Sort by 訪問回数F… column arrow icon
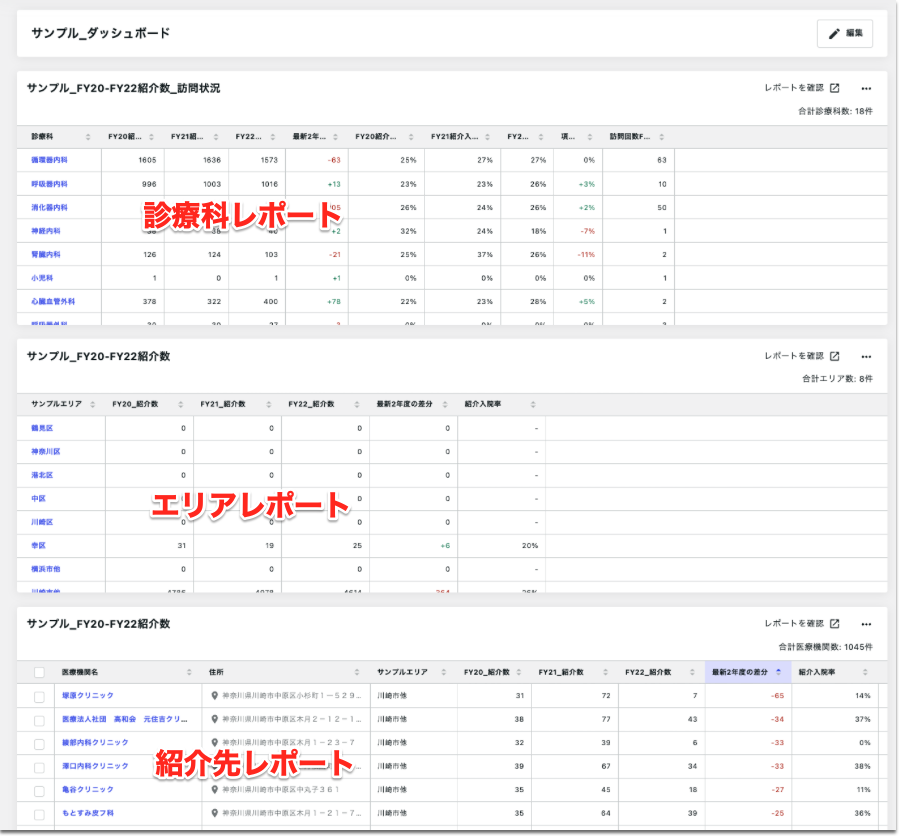Viewport: 900px width, 836px height. point(662,137)
